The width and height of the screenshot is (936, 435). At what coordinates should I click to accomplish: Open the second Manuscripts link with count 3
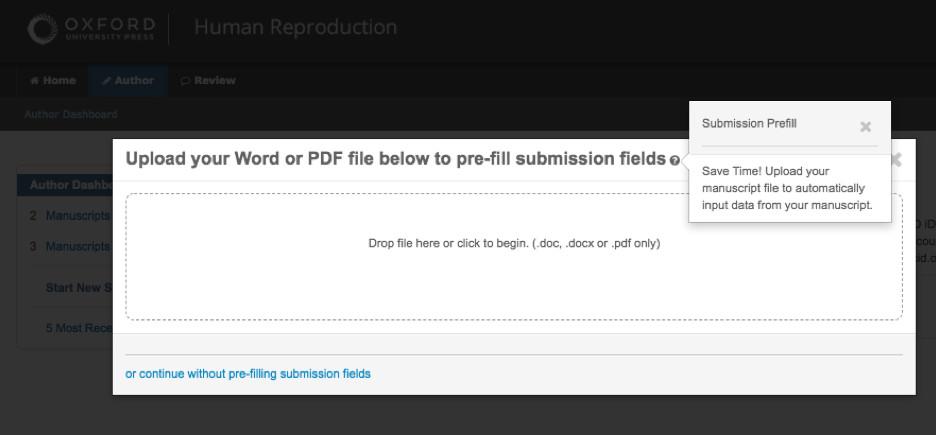78,246
